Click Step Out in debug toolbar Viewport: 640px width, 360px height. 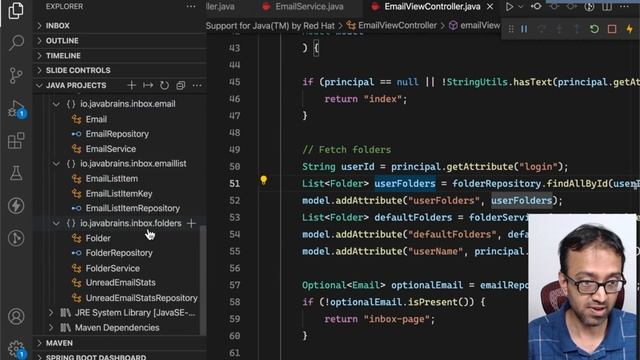point(576,29)
